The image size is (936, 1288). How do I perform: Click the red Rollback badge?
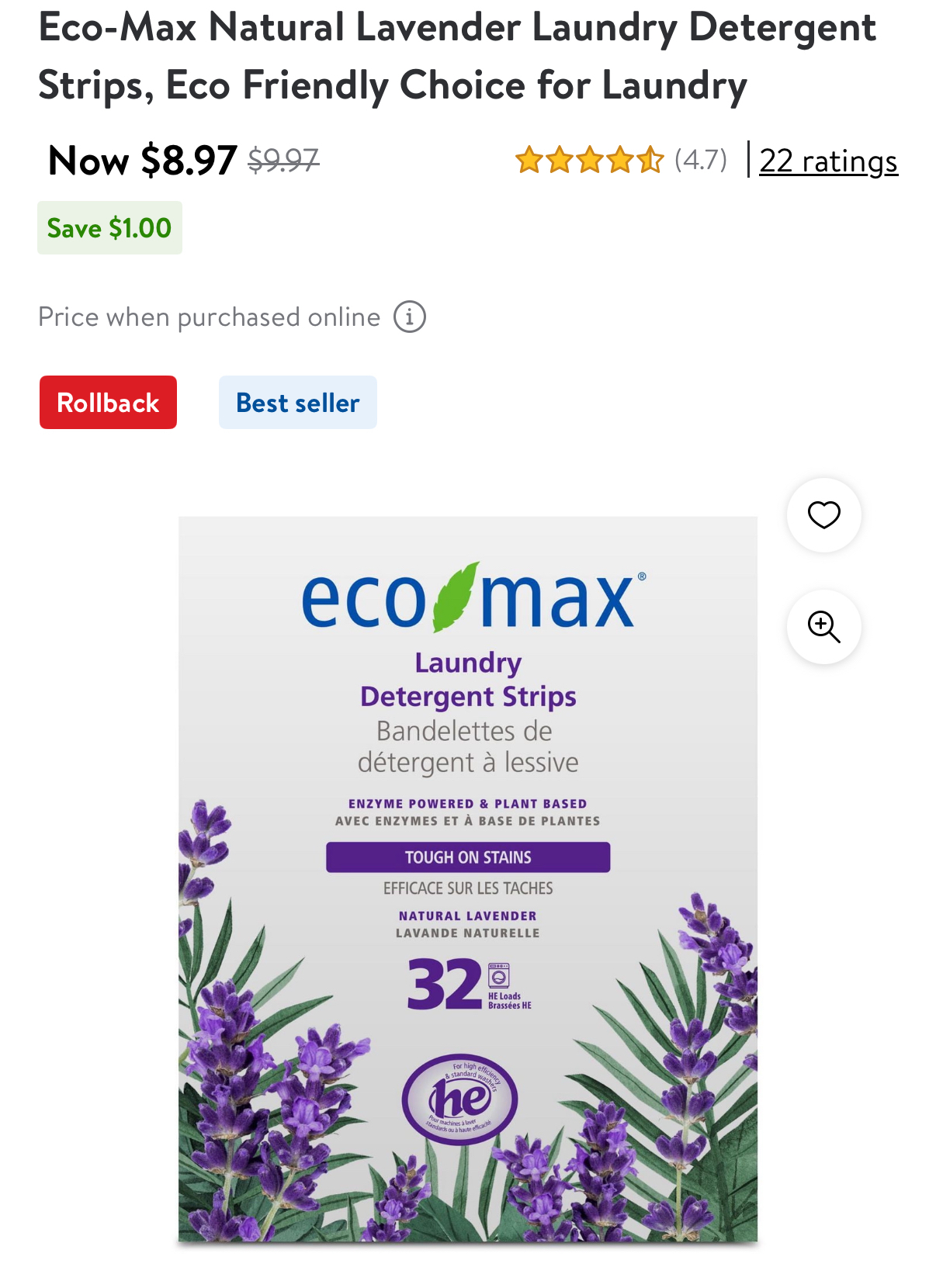pyautogui.click(x=109, y=403)
